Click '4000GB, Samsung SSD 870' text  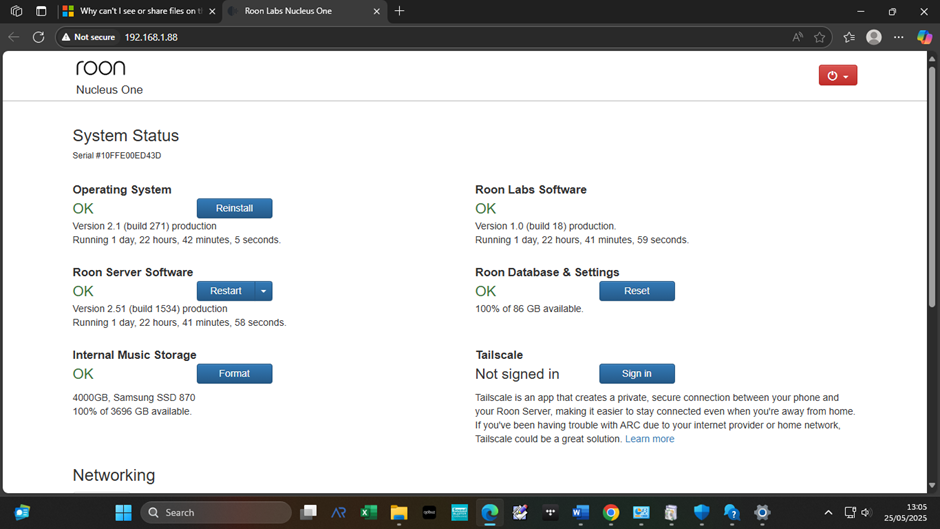[134, 398]
